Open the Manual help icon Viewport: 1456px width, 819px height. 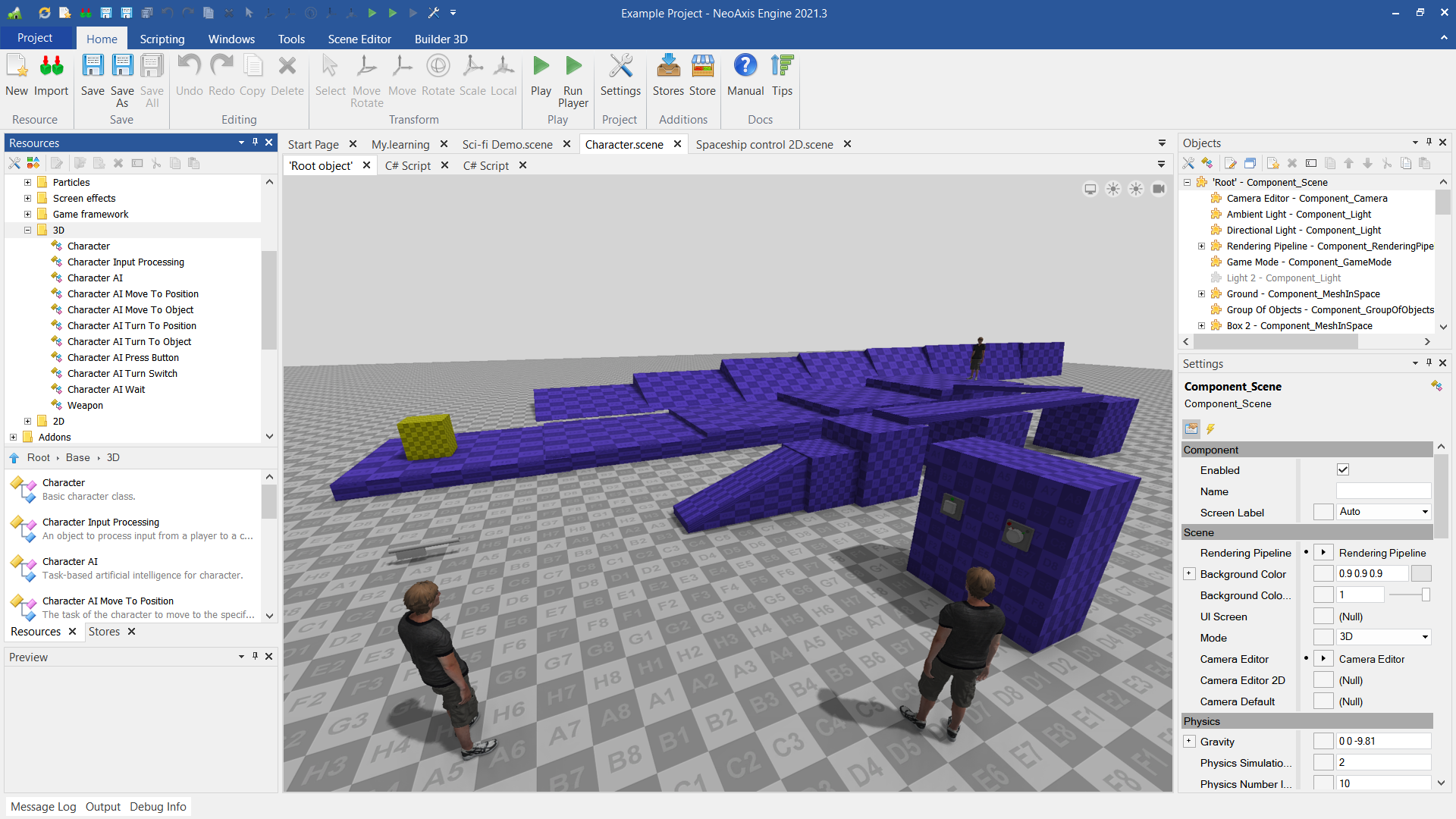pyautogui.click(x=745, y=67)
